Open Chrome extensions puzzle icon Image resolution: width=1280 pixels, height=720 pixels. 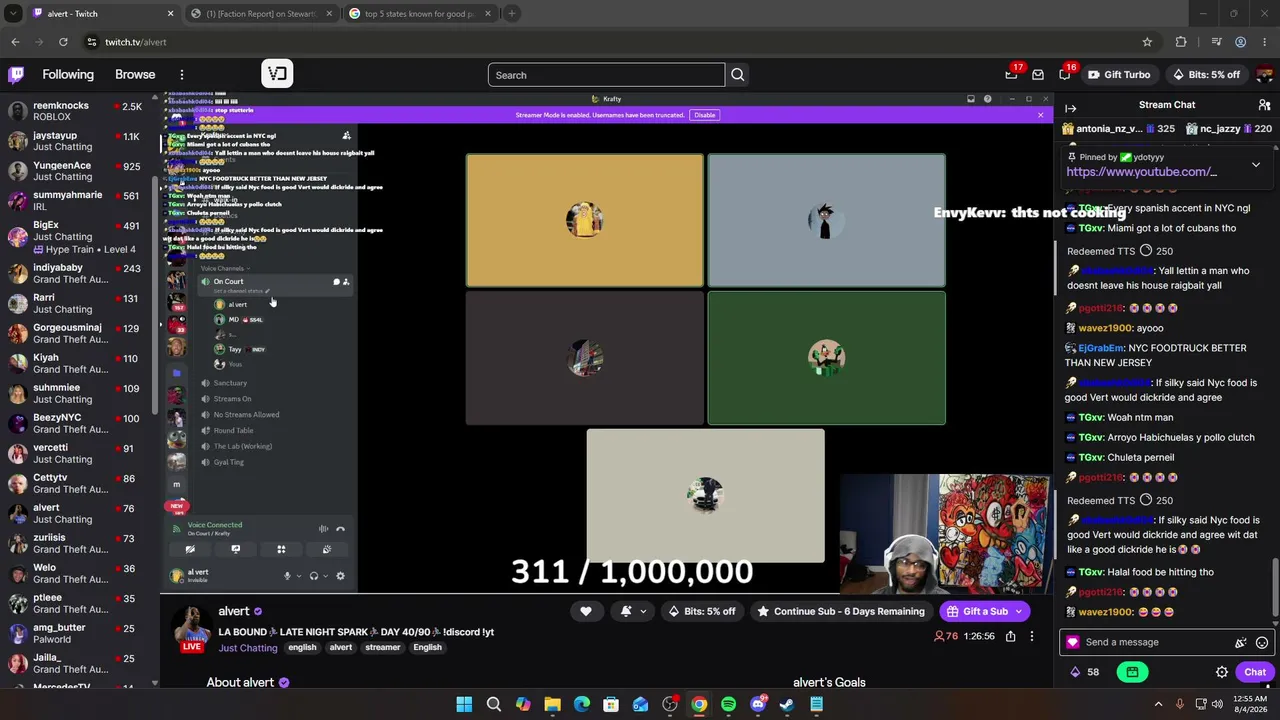[x=1181, y=42]
